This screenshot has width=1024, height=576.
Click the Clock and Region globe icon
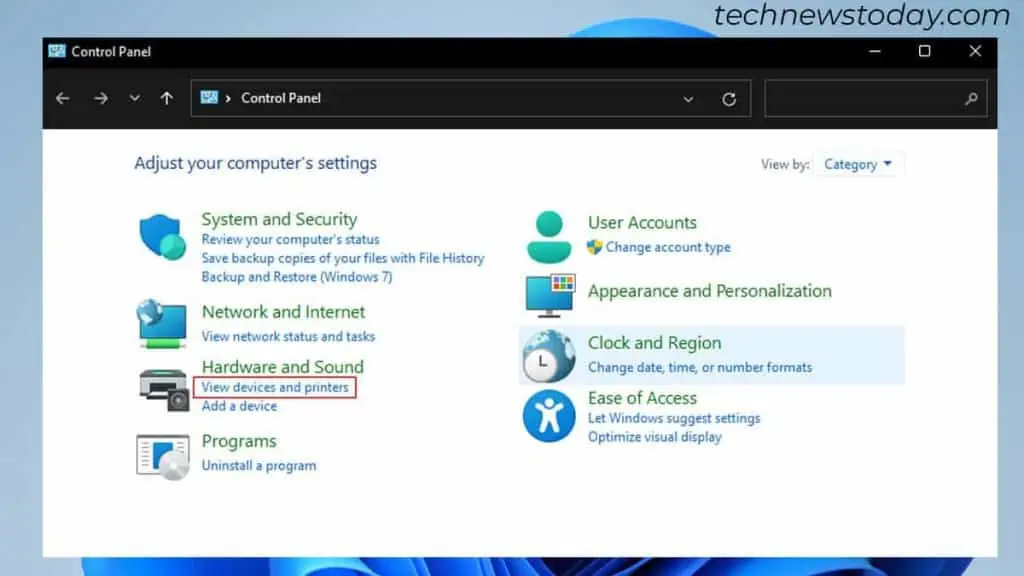[x=549, y=355]
